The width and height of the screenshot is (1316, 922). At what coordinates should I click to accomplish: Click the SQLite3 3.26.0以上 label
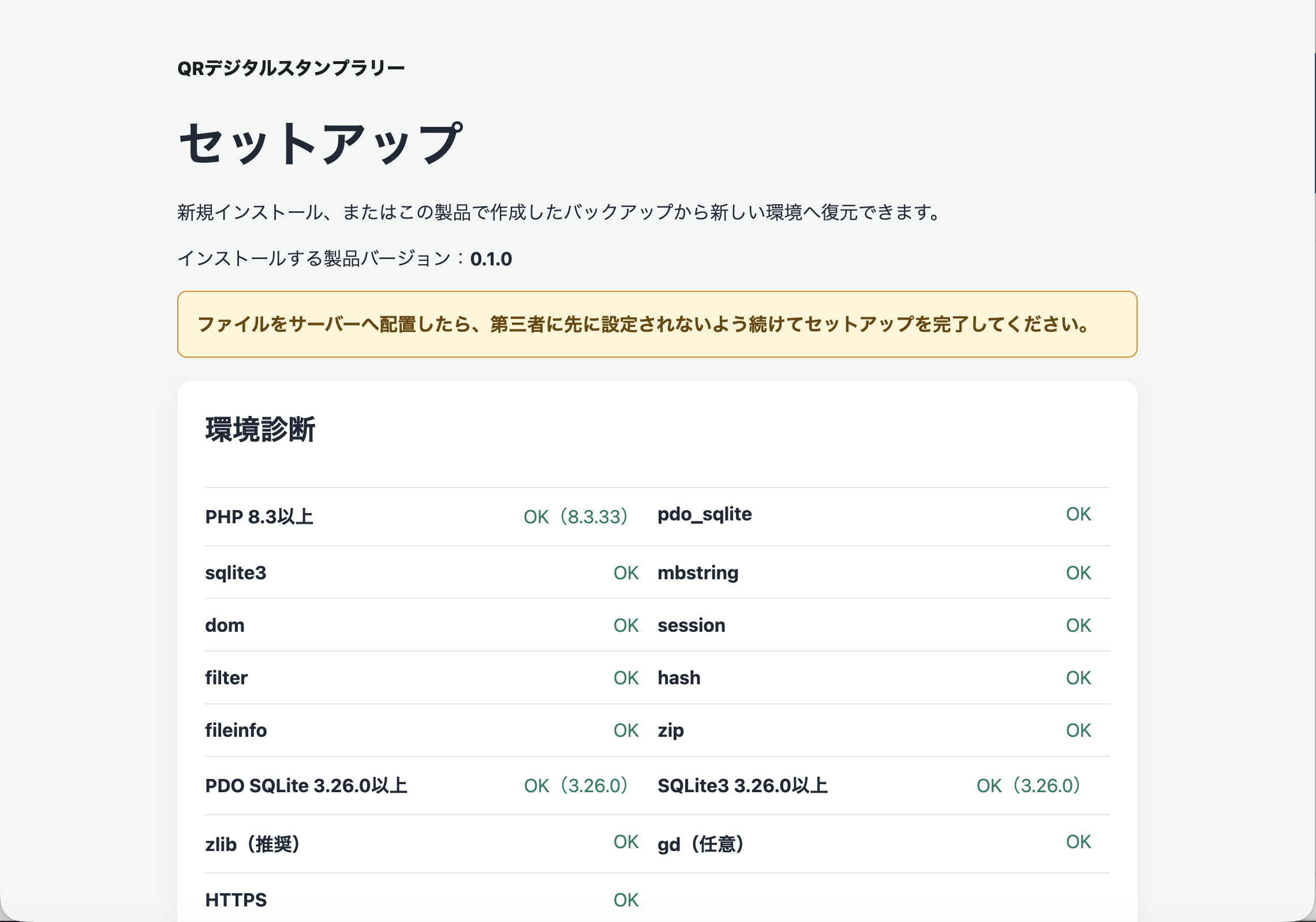[x=743, y=786]
